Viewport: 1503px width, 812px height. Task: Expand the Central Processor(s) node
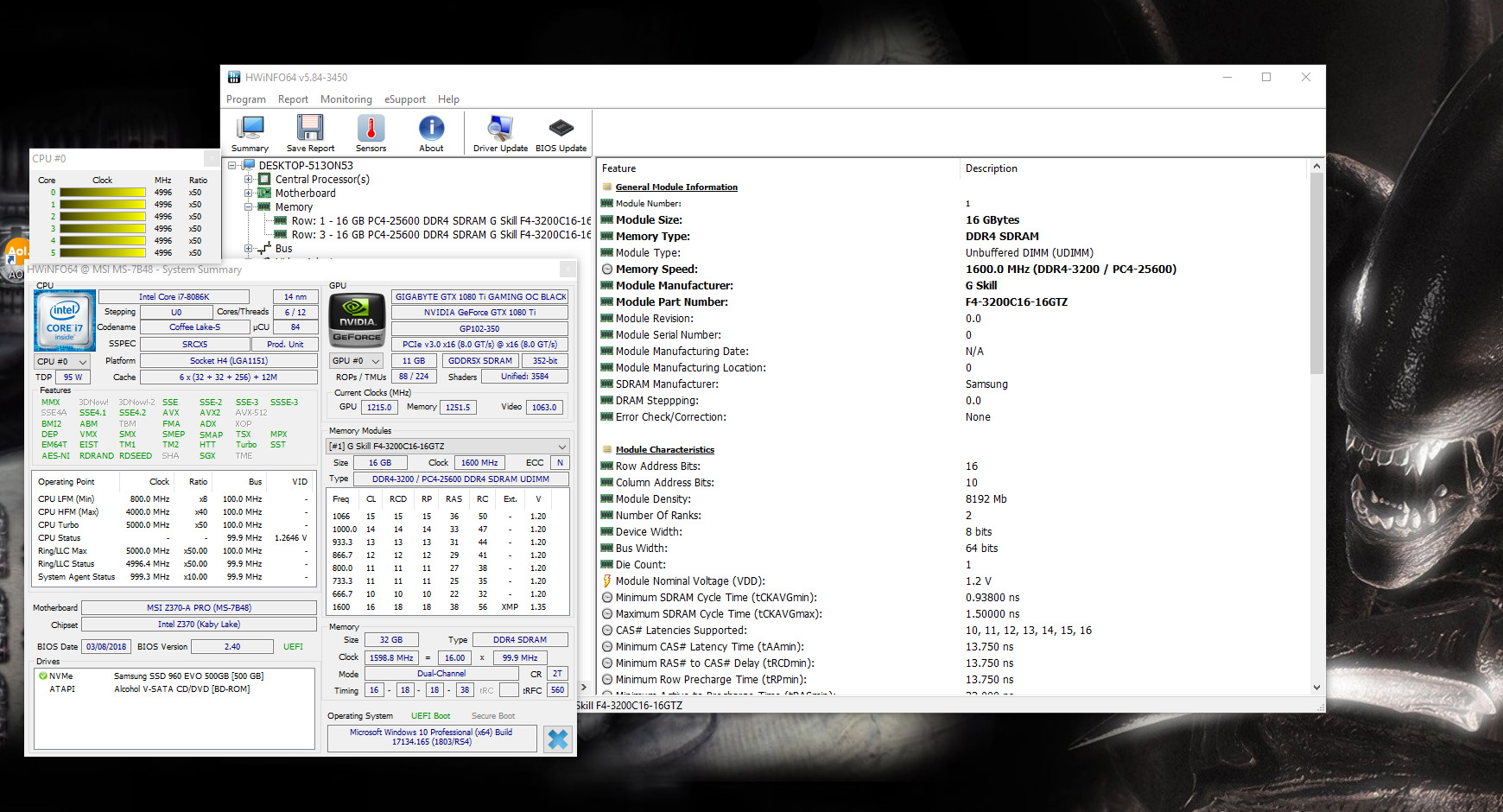click(249, 179)
